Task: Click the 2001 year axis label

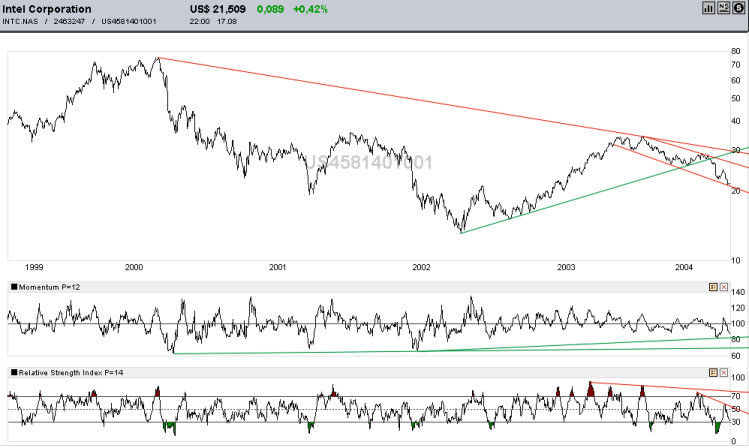Action: [278, 267]
